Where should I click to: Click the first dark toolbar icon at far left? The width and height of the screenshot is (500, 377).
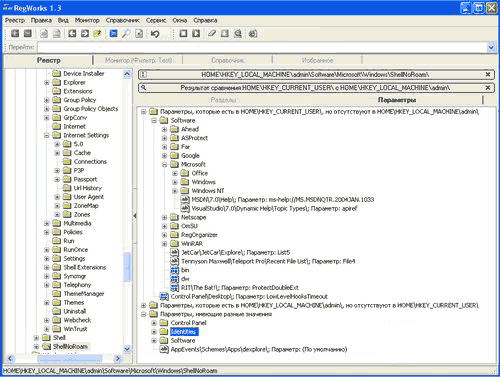tap(15, 33)
